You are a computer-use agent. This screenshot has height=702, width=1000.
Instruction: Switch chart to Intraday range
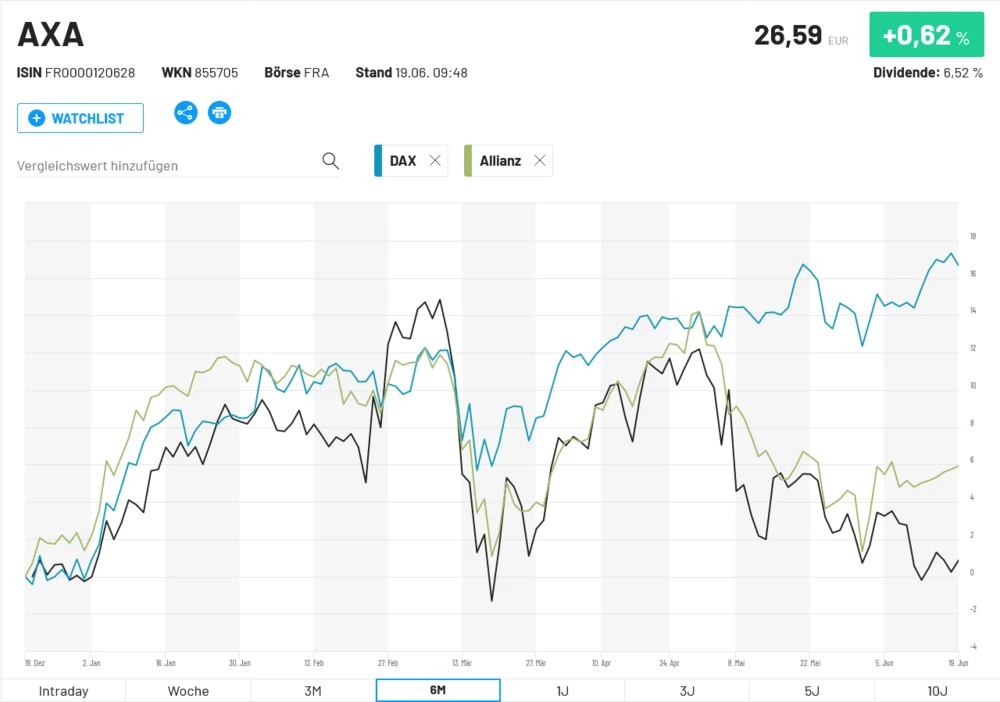[63, 691]
